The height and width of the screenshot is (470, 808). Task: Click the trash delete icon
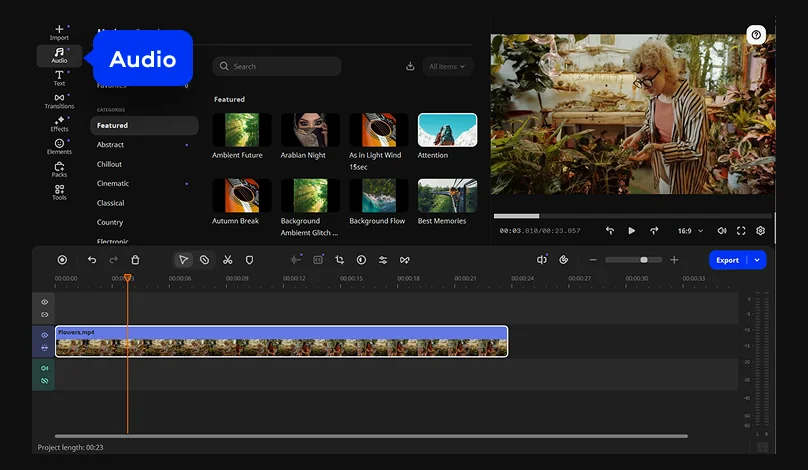pyautogui.click(x=135, y=260)
